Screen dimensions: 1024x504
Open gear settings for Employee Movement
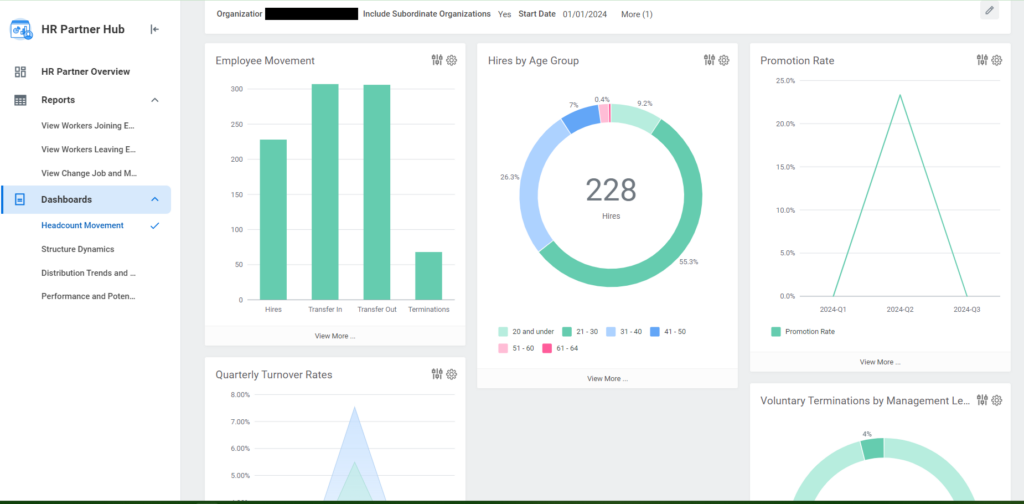pyautogui.click(x=451, y=60)
